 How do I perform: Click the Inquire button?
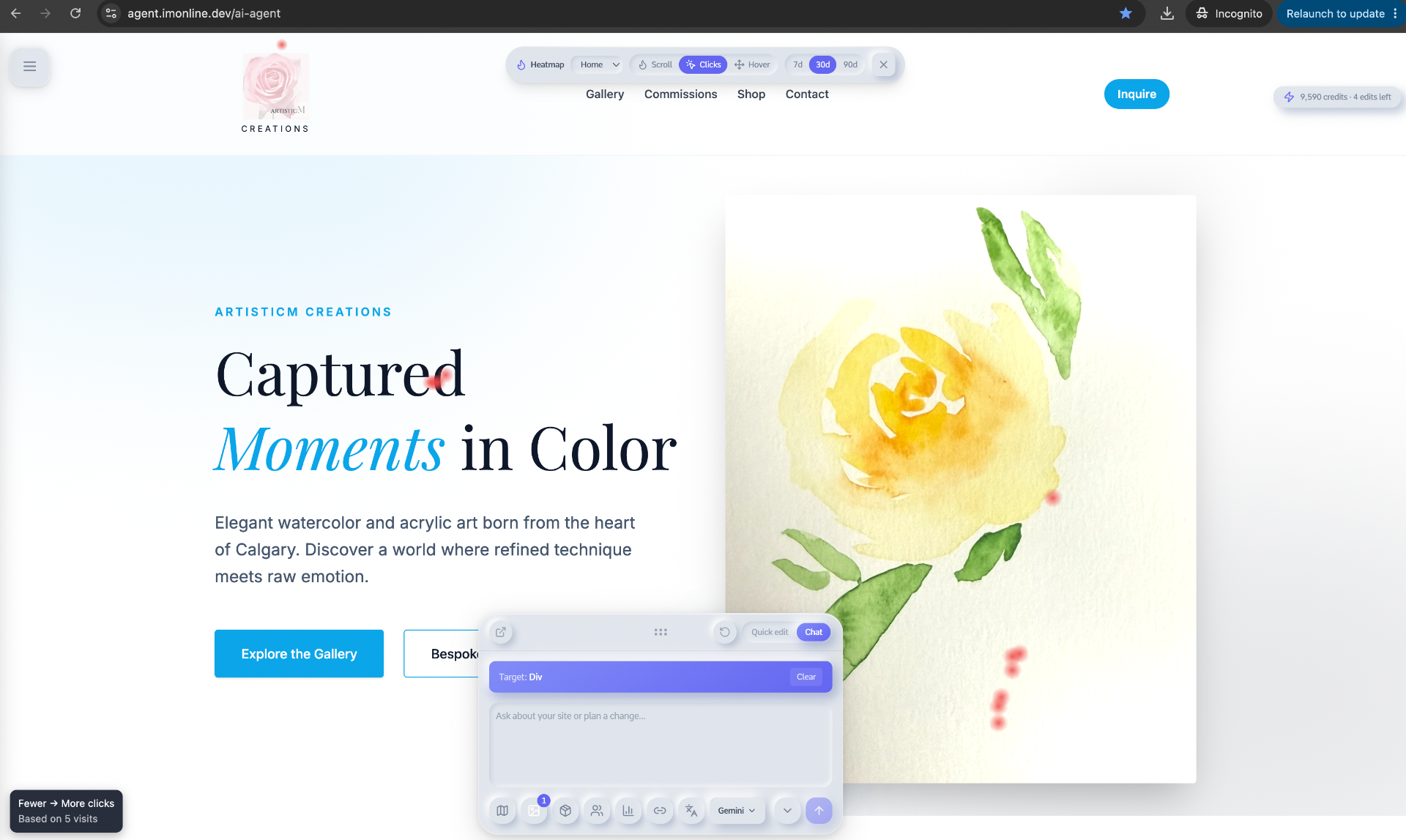tap(1137, 94)
